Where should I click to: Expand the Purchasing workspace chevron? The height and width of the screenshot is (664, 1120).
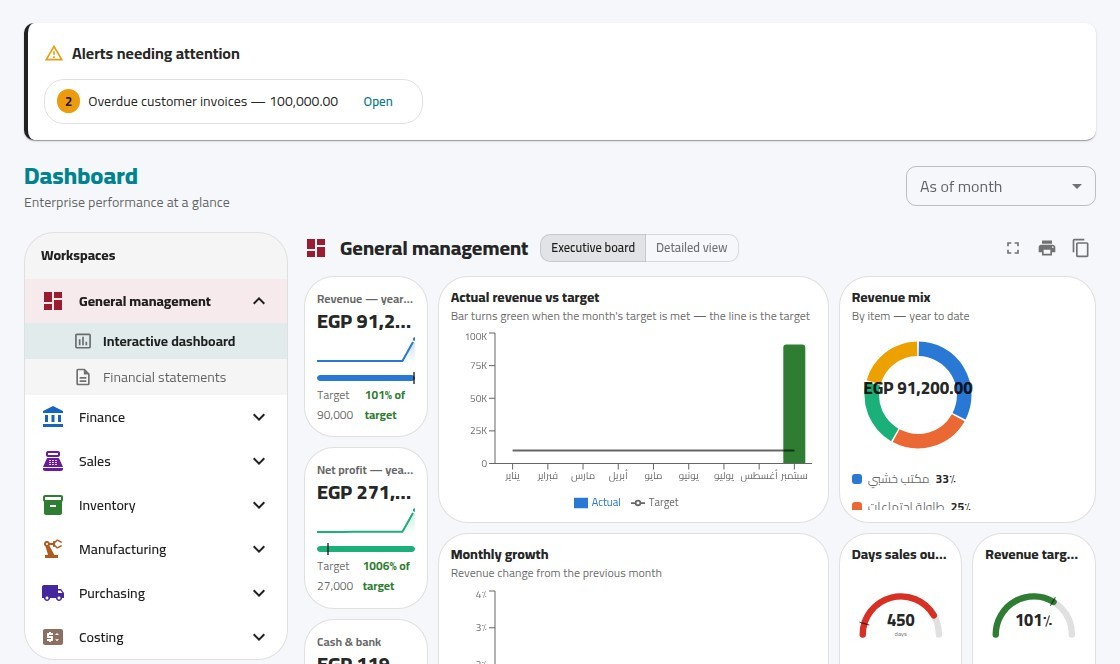point(259,593)
